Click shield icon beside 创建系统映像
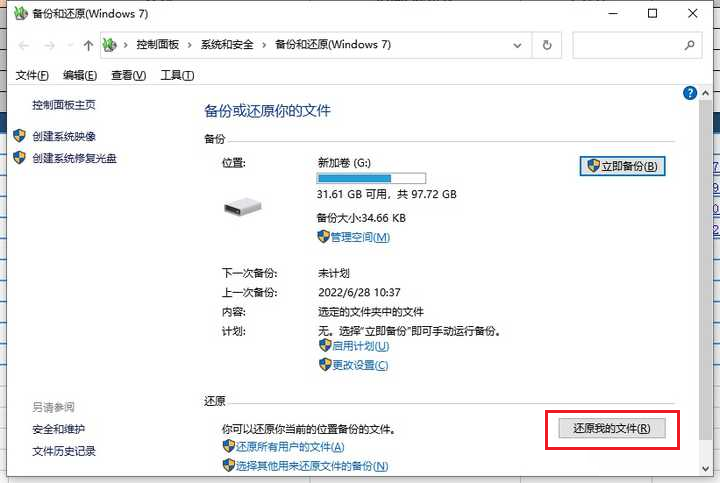720x483 pixels. 19,136
